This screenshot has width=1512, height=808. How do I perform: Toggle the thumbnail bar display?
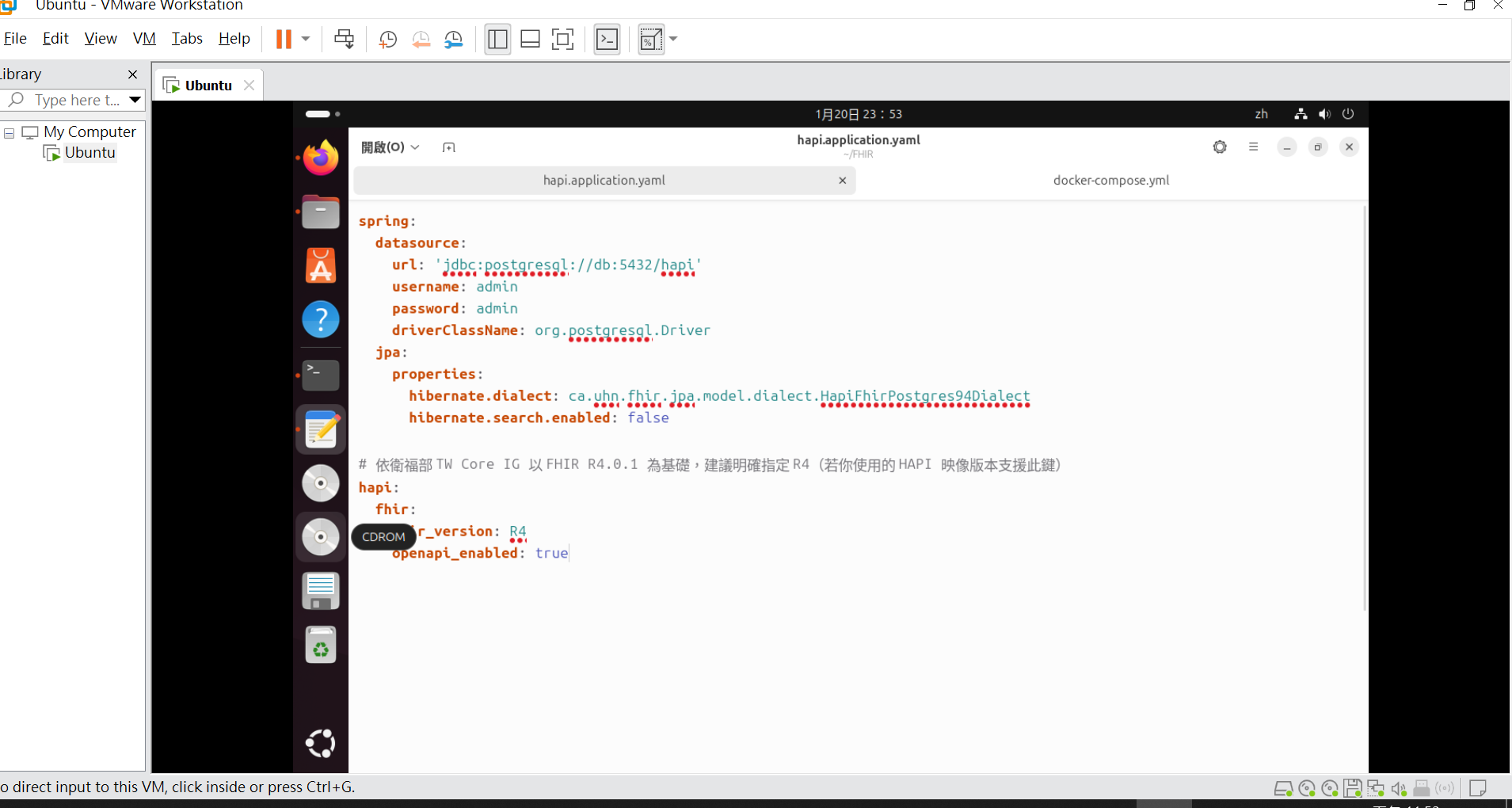point(530,39)
